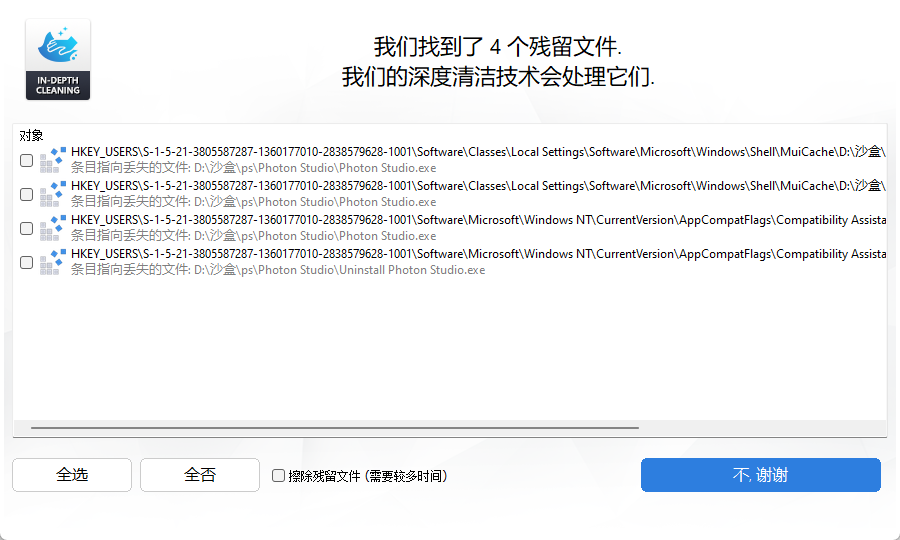Click the 对象 column header
Screen dimensions: 900x540
(x=32, y=135)
